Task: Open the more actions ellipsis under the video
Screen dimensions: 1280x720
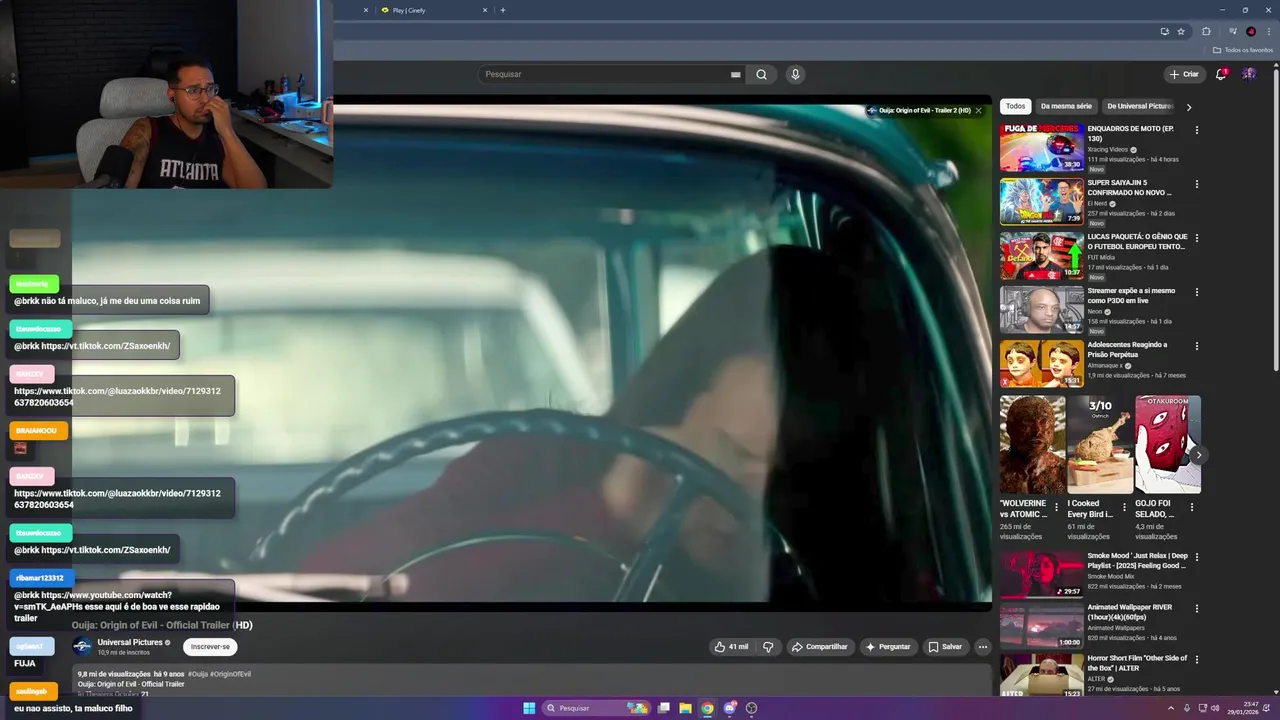Action: pos(982,647)
